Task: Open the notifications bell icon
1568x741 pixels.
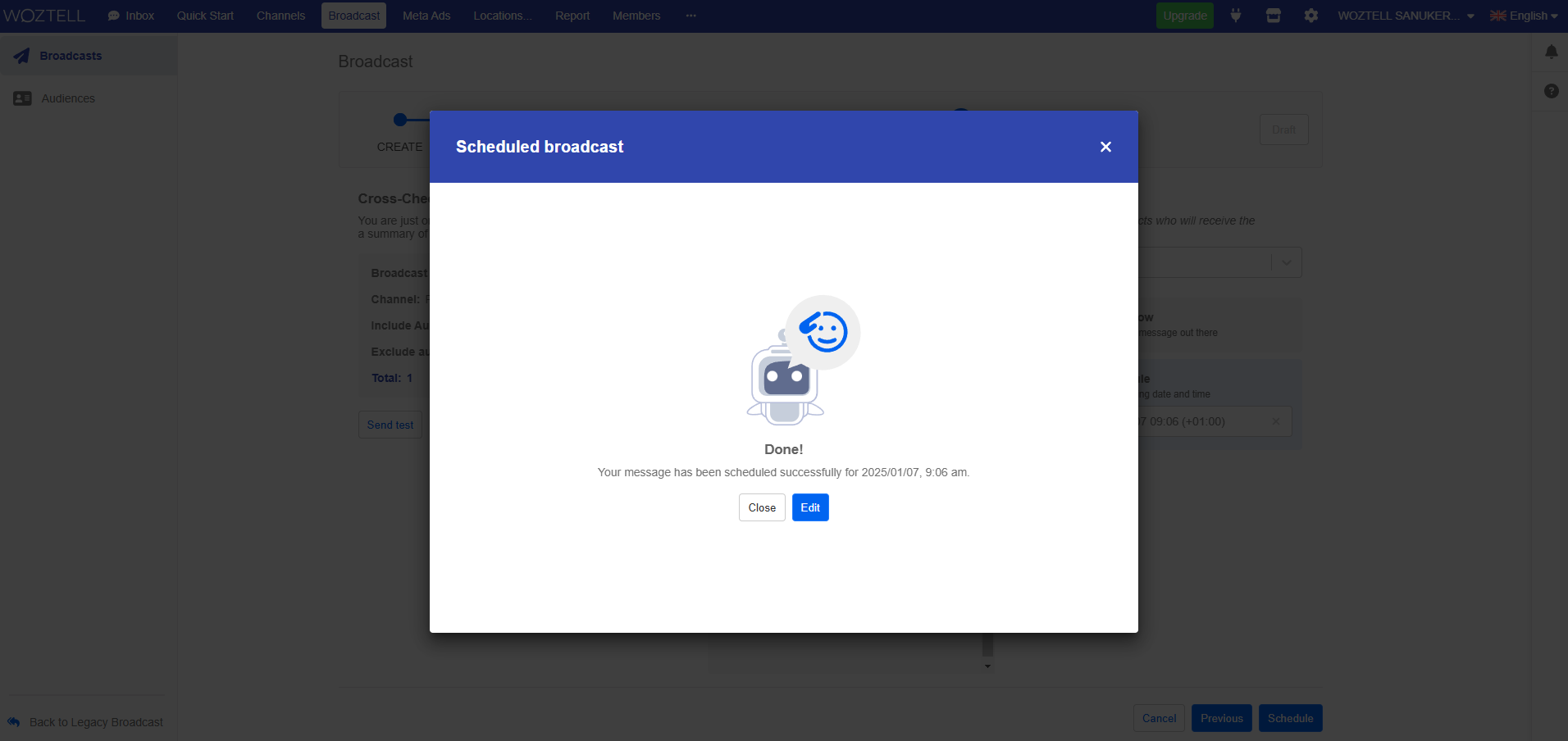Action: (1551, 52)
